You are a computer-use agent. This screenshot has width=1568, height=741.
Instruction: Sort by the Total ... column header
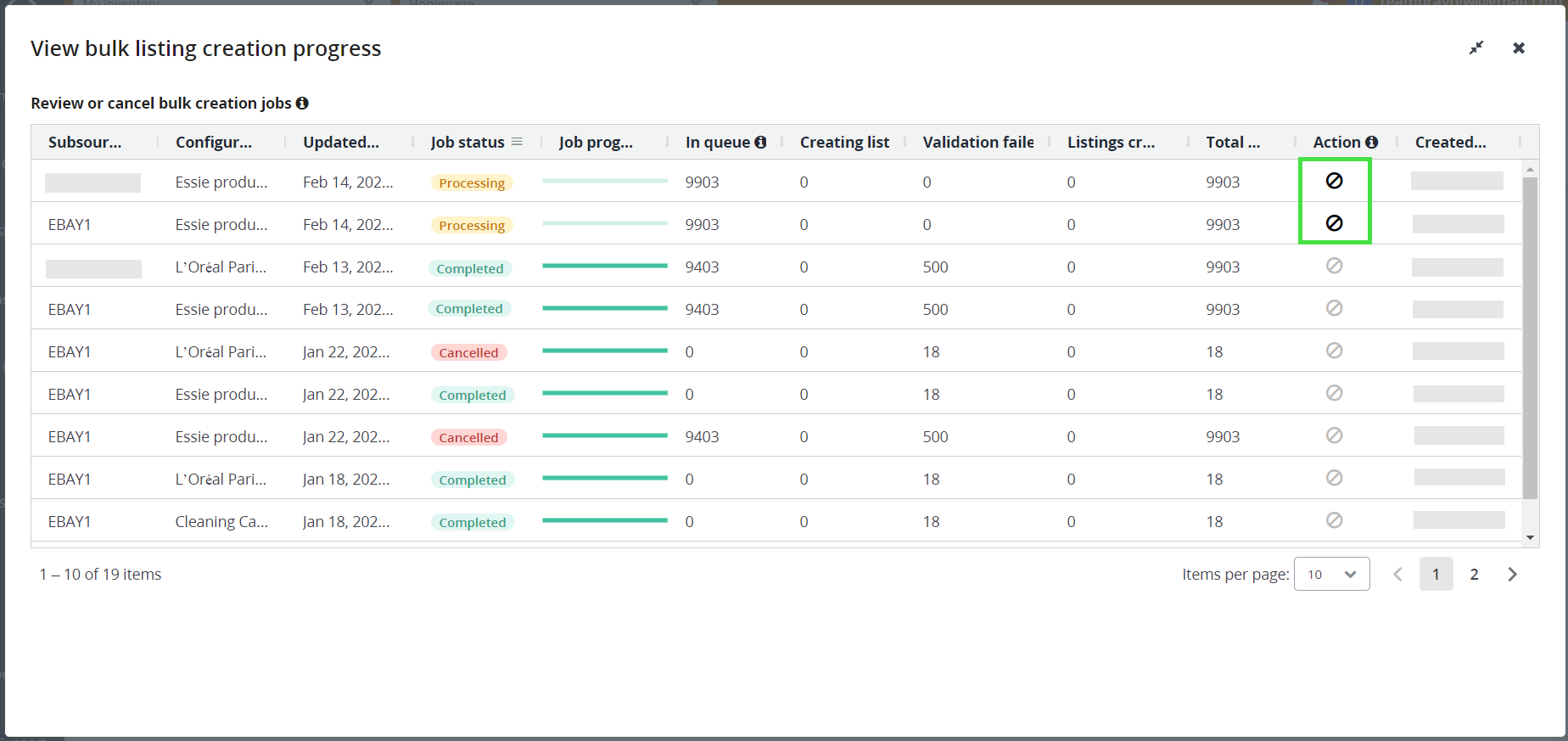tap(1233, 142)
